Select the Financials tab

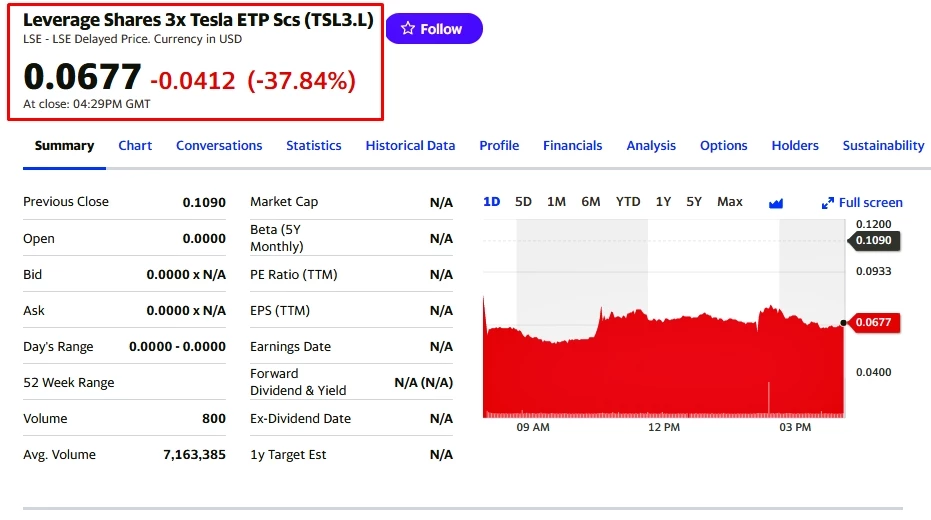tap(573, 146)
